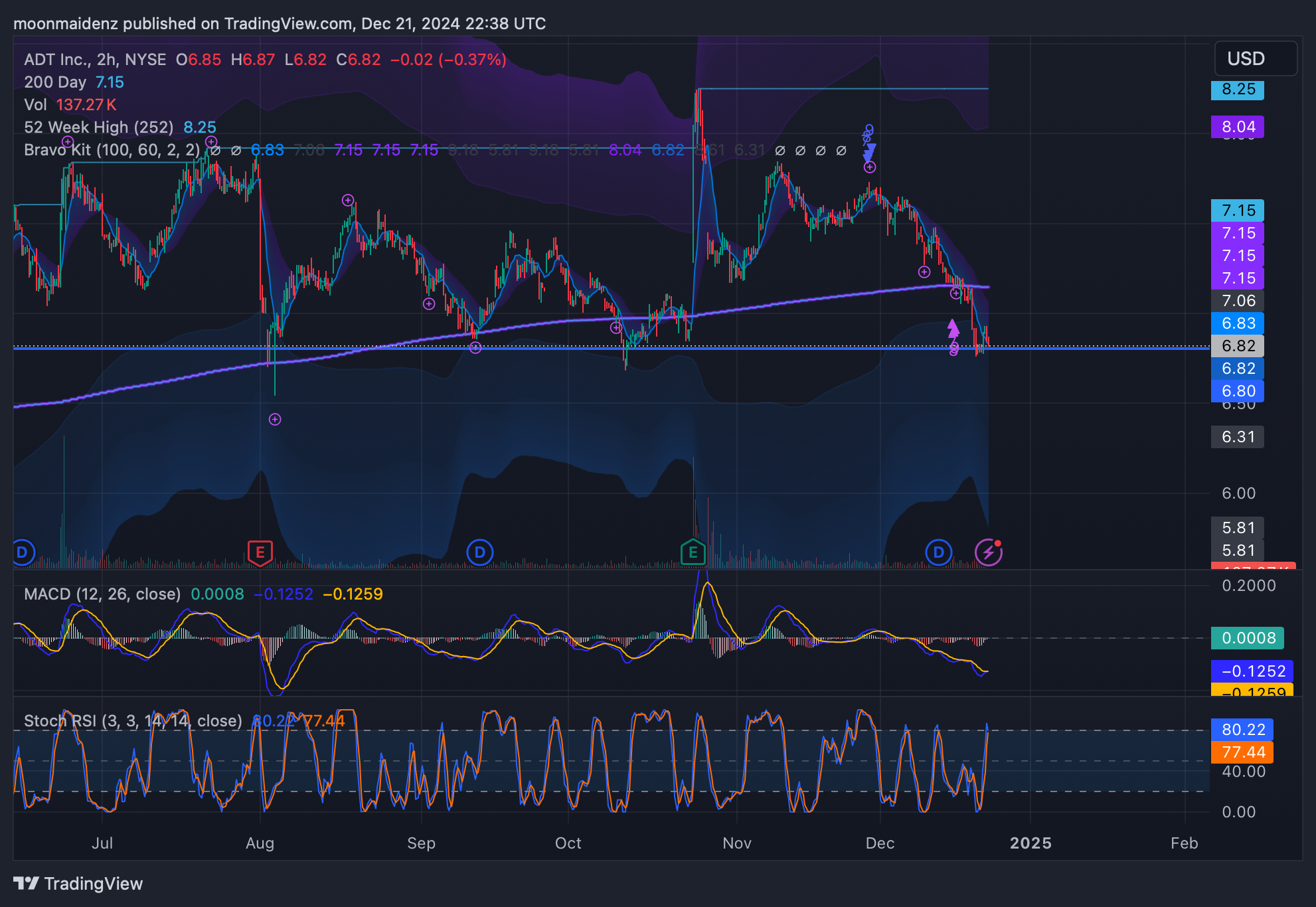Click the light blue 7.15 price label
The height and width of the screenshot is (907, 1316).
click(1238, 210)
